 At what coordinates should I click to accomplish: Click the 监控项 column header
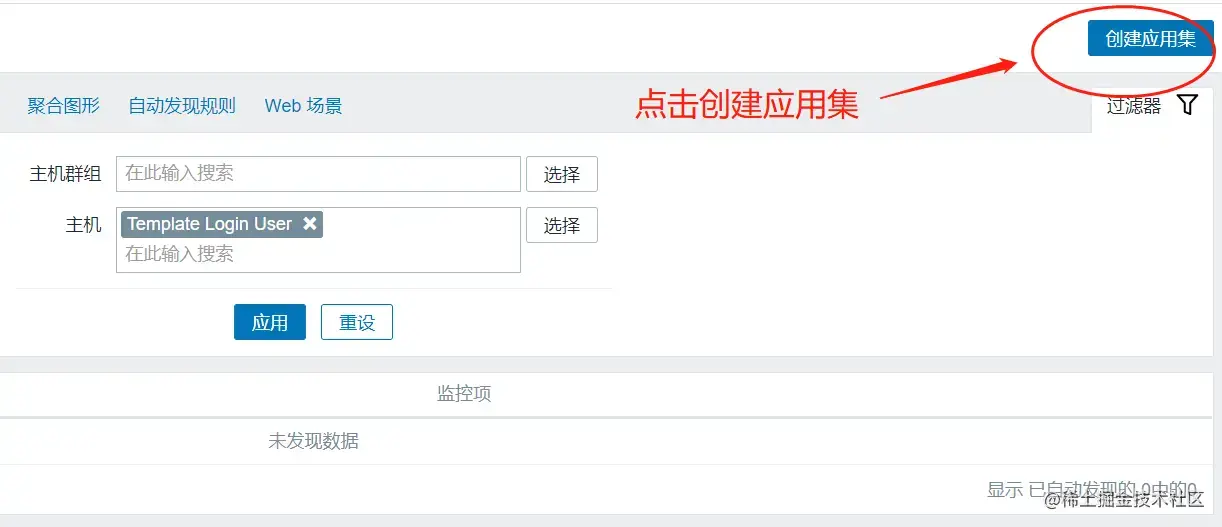click(464, 394)
